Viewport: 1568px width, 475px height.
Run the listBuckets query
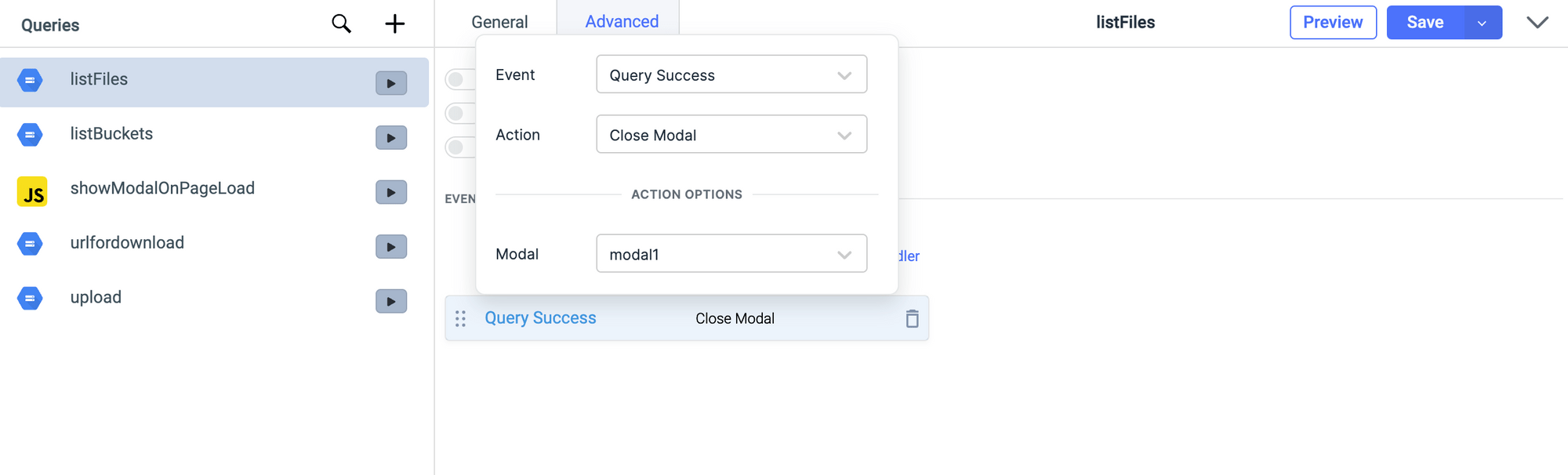point(390,137)
